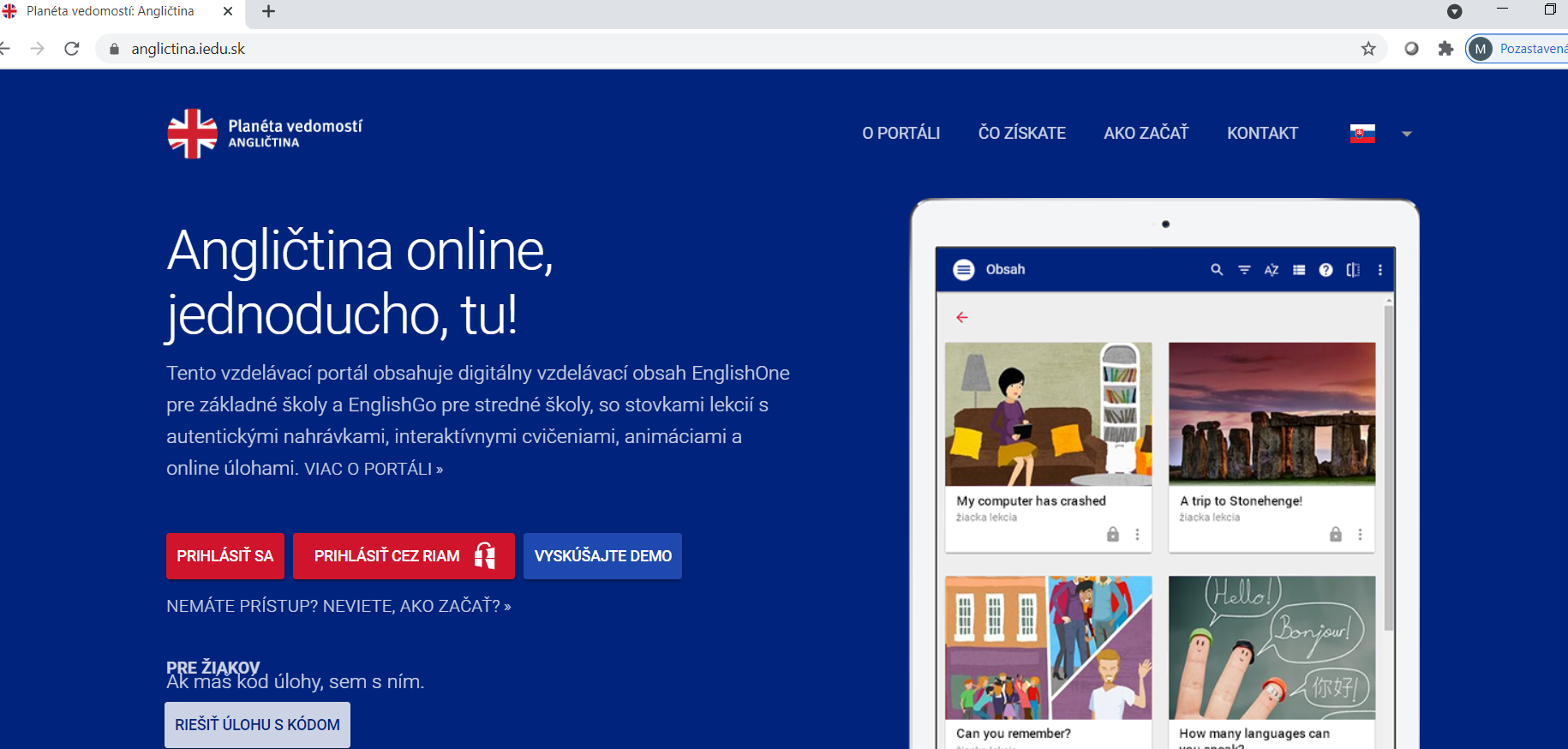Click the Slovak flag language icon
Viewport: 1568px width, 749px height.
click(x=1362, y=134)
